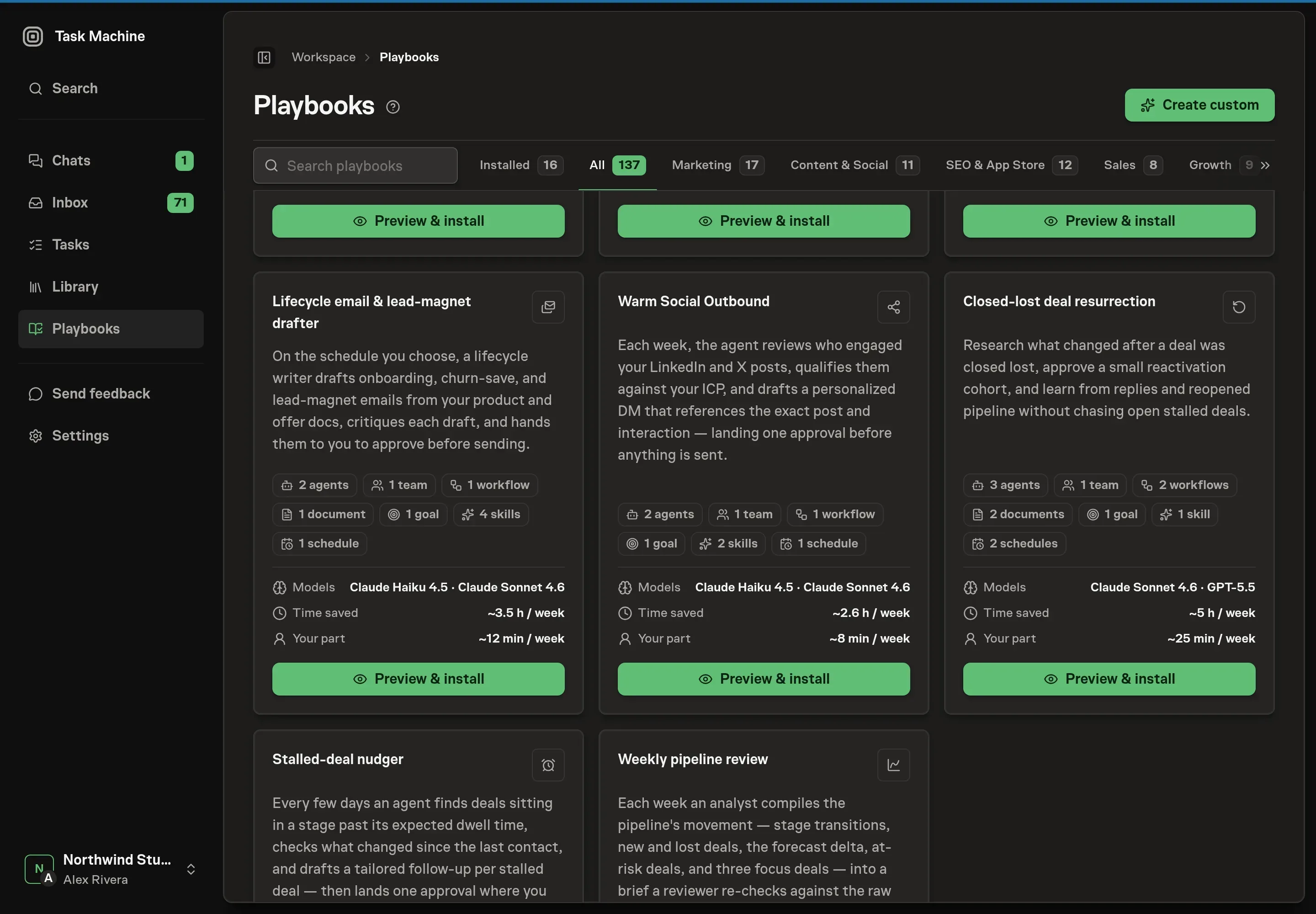Click the alarm icon on Stalled-deal nudger
1316x914 pixels.
pos(548,765)
